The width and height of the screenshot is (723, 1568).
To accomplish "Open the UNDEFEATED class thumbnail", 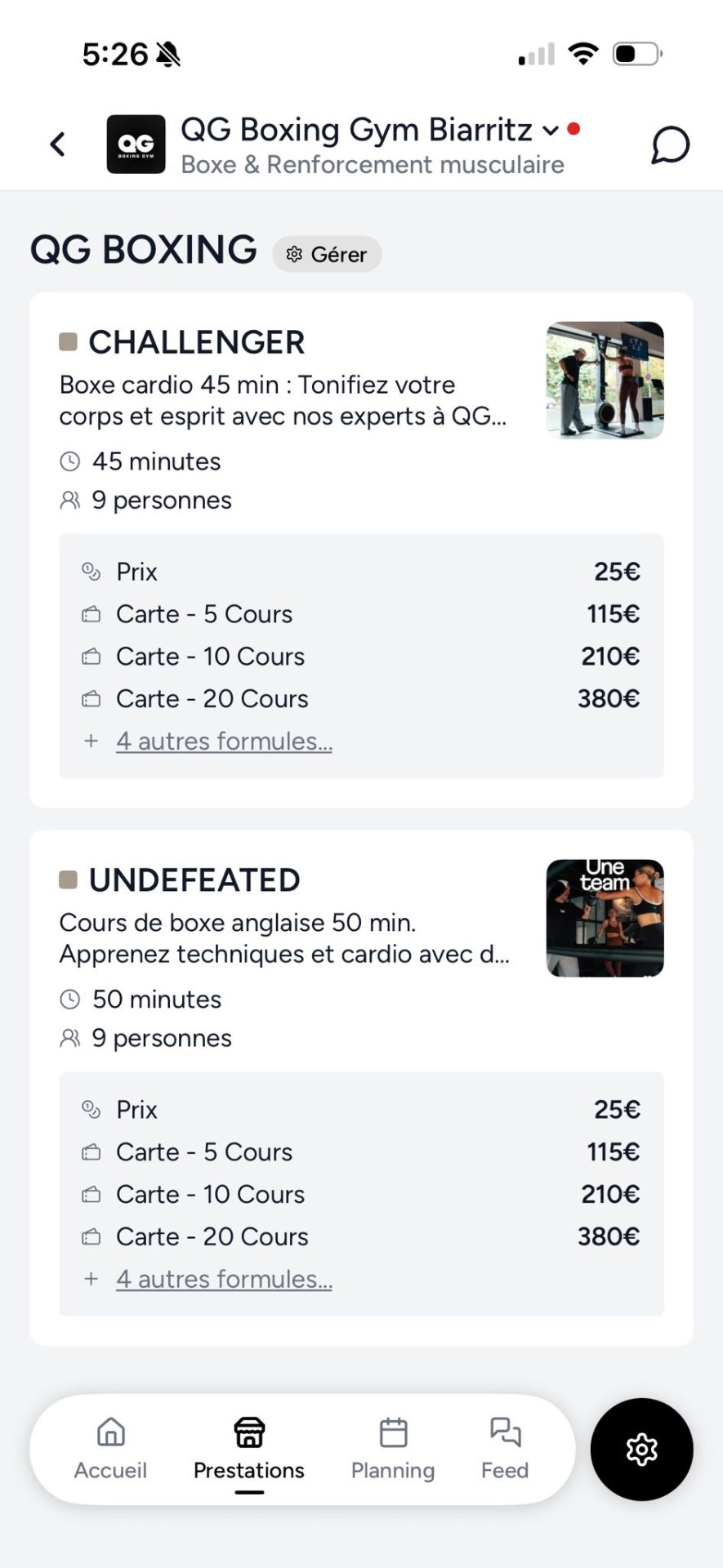I will tap(605, 918).
